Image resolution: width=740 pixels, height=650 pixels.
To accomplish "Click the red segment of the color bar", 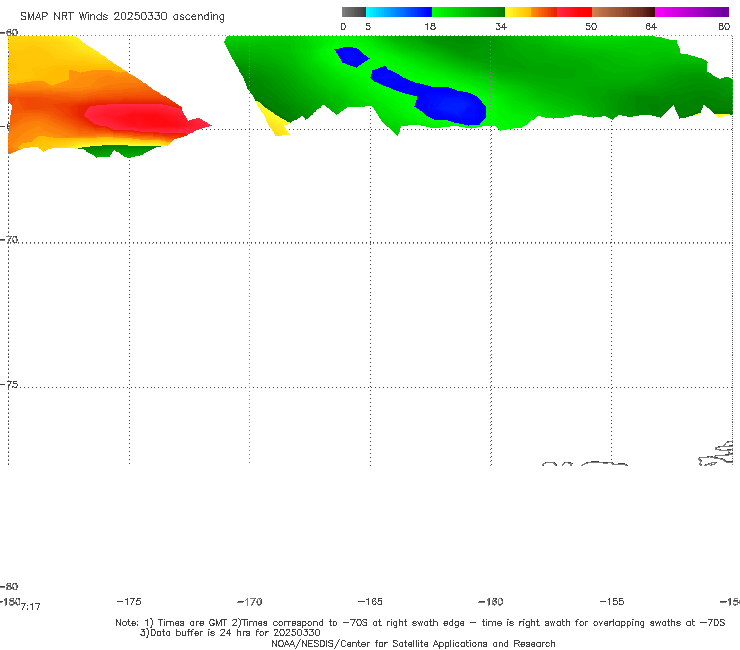I will (574, 12).
